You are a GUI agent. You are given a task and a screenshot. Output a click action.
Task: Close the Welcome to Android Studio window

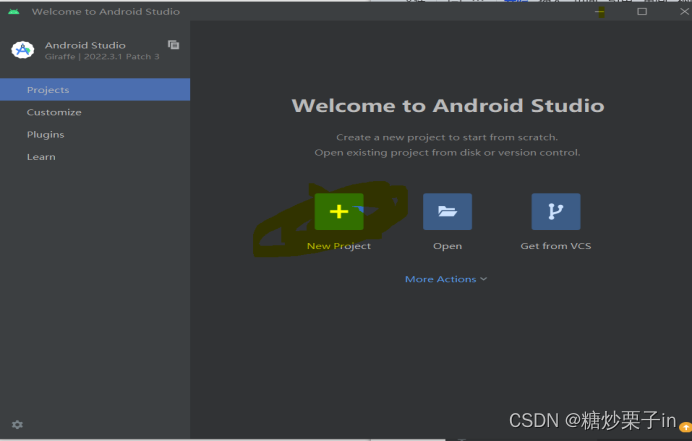pos(684,11)
